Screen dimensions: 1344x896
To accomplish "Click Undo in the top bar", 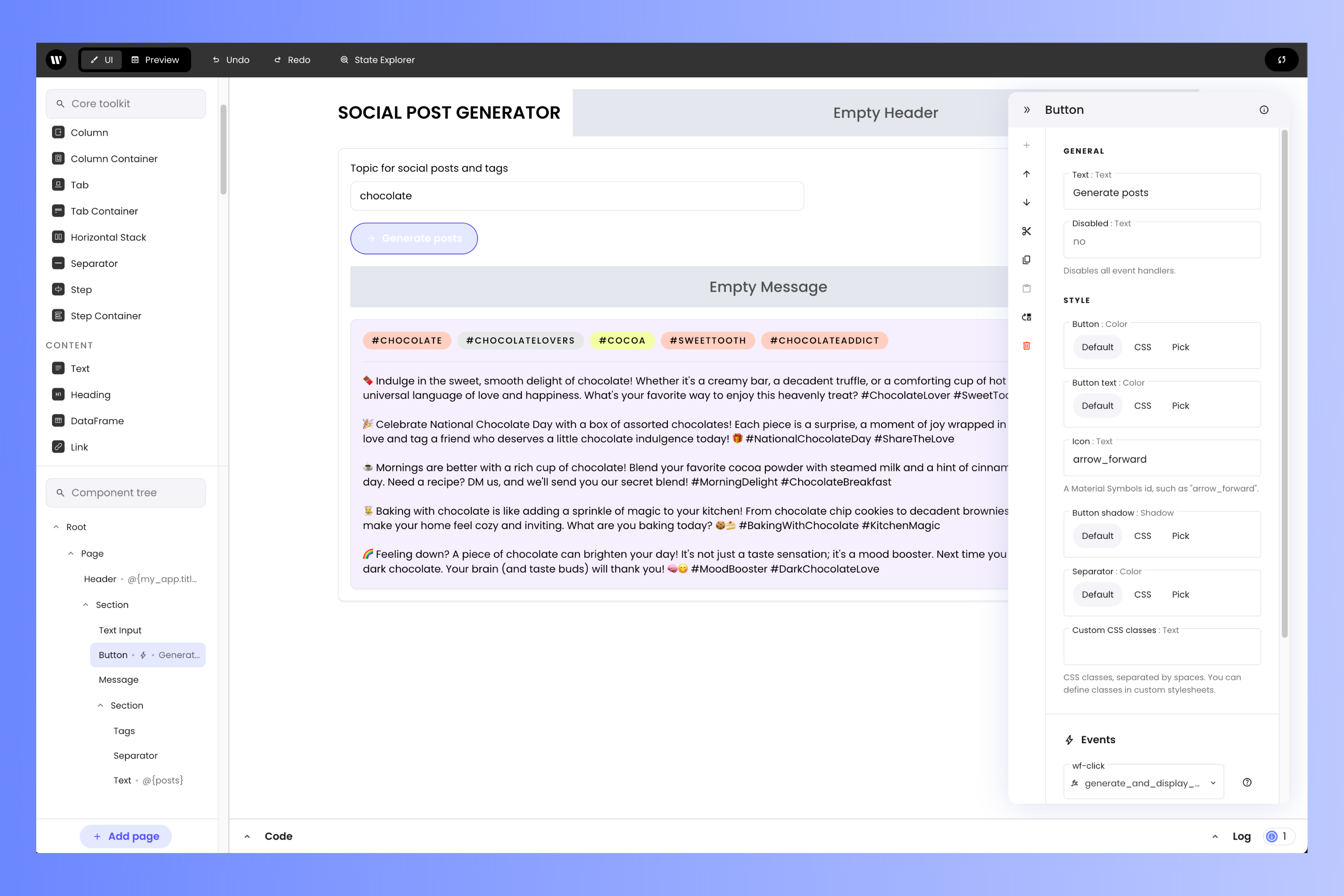I will click(x=231, y=60).
